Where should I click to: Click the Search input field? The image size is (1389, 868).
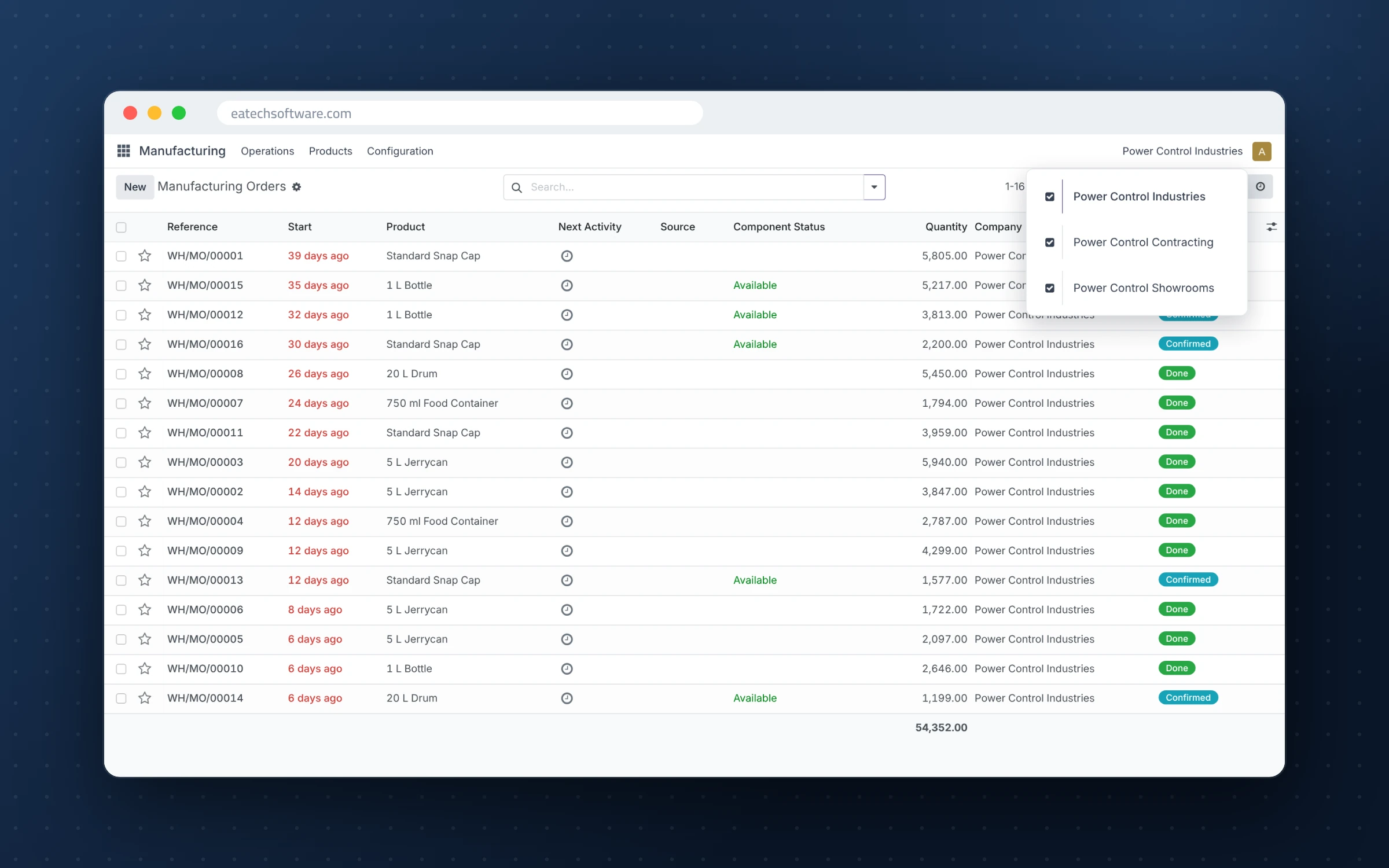(694, 187)
